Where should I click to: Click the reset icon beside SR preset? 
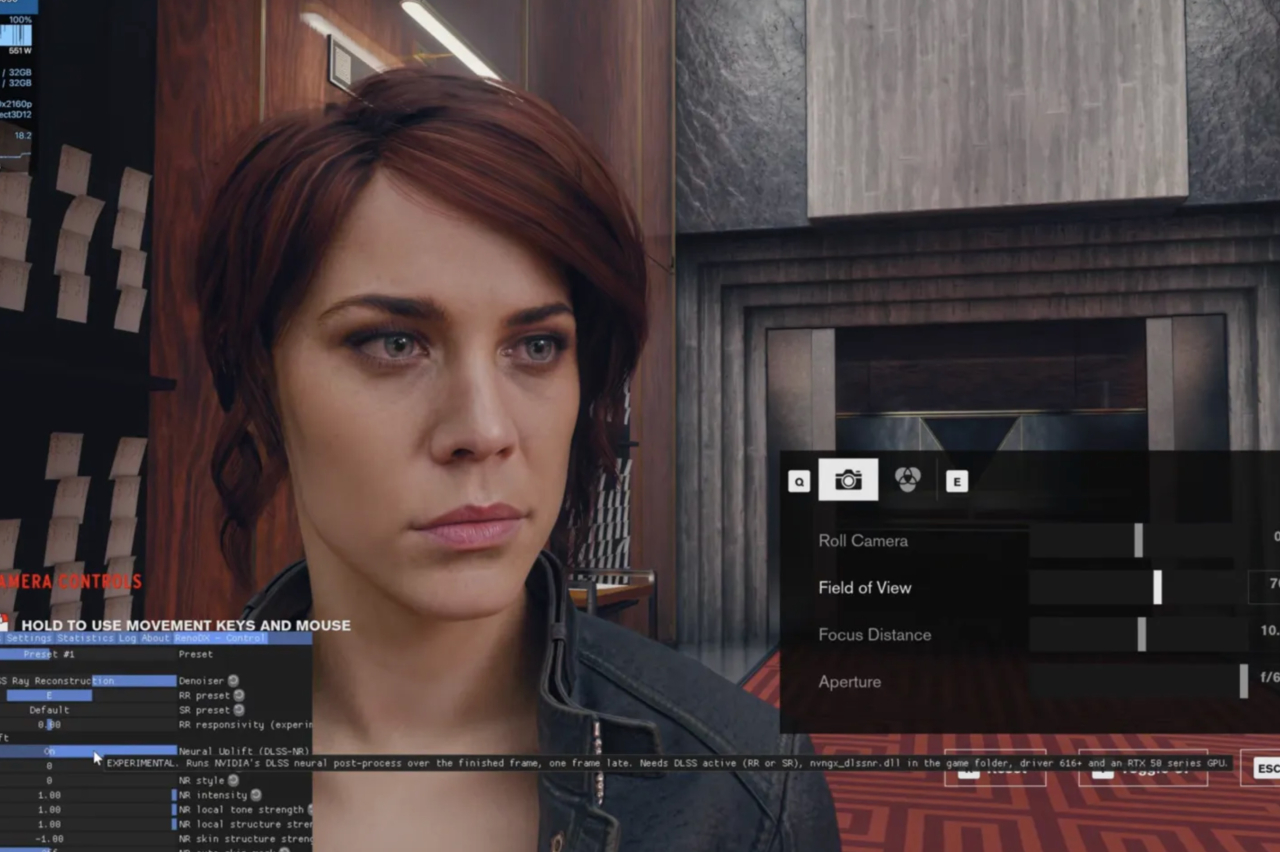pyautogui.click(x=239, y=711)
